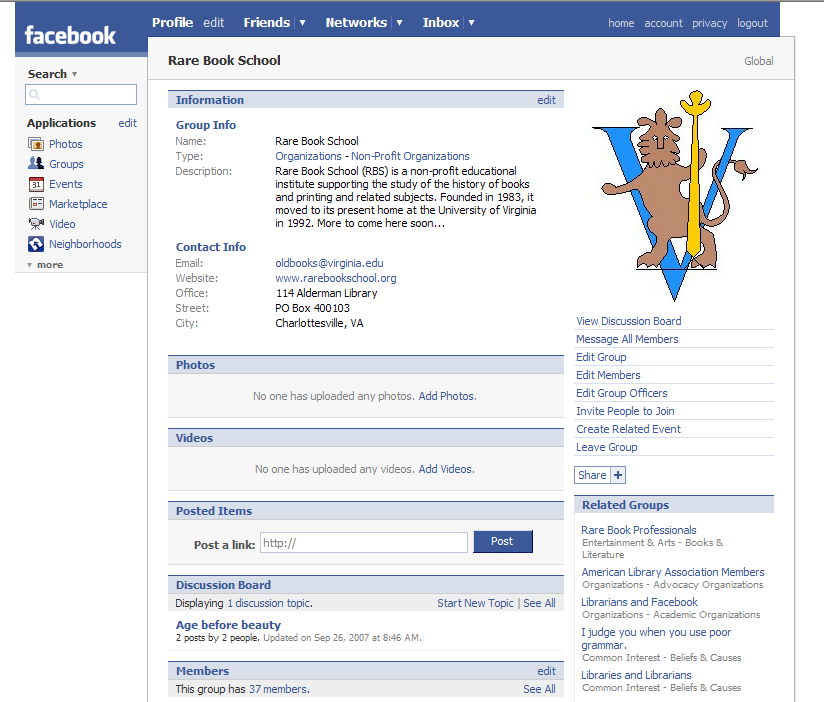Screen dimensions: 824x702
Task: Click the Photos application icon
Action: tap(36, 144)
